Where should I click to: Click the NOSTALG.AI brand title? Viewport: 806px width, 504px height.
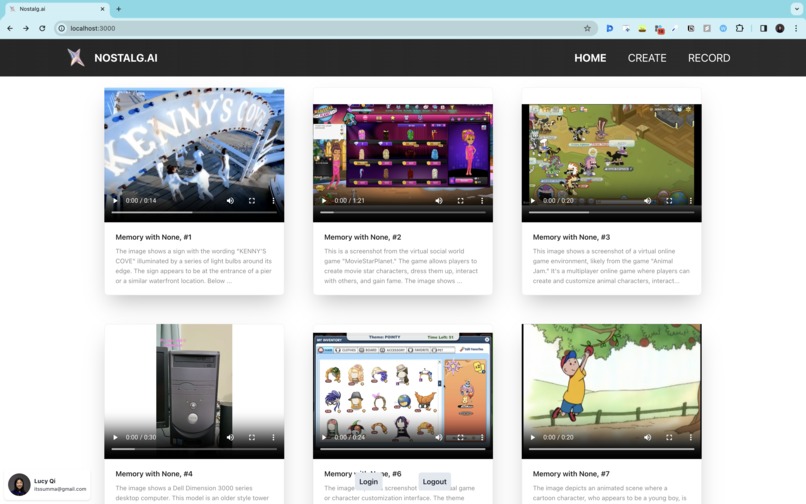pos(126,58)
